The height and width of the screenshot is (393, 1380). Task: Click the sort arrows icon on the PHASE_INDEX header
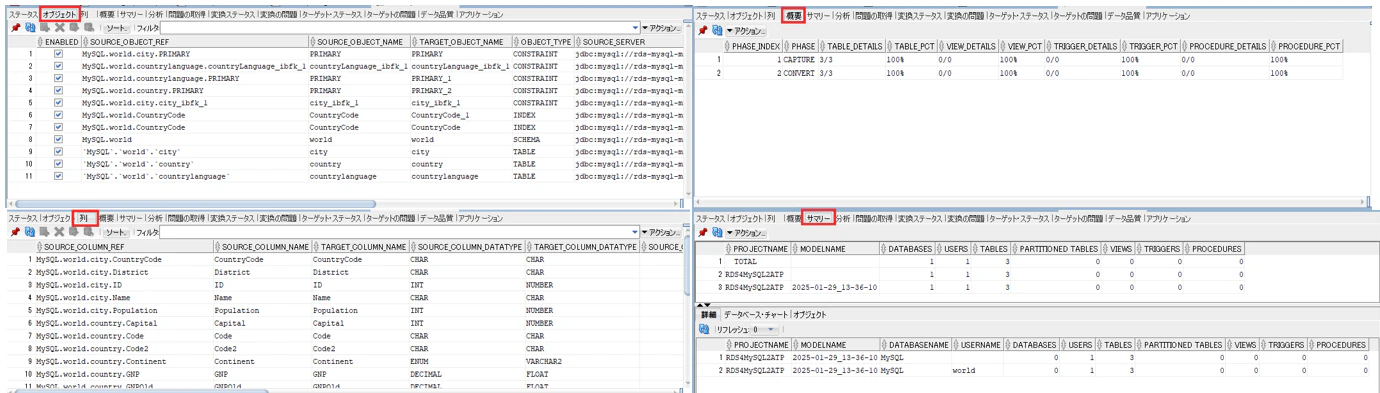[727, 46]
